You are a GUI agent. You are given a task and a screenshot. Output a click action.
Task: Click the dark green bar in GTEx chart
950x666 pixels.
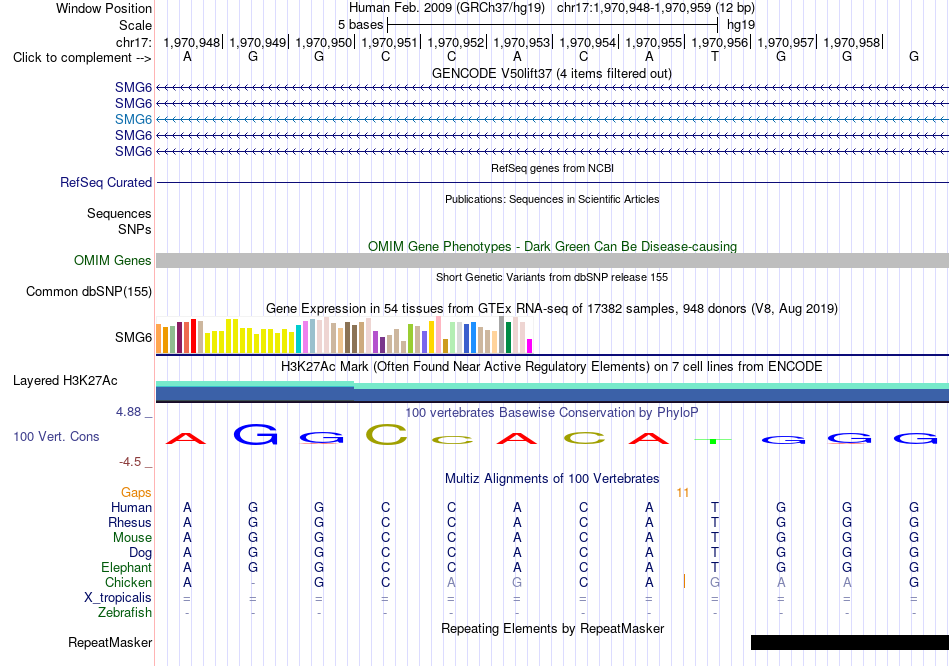click(x=508, y=338)
